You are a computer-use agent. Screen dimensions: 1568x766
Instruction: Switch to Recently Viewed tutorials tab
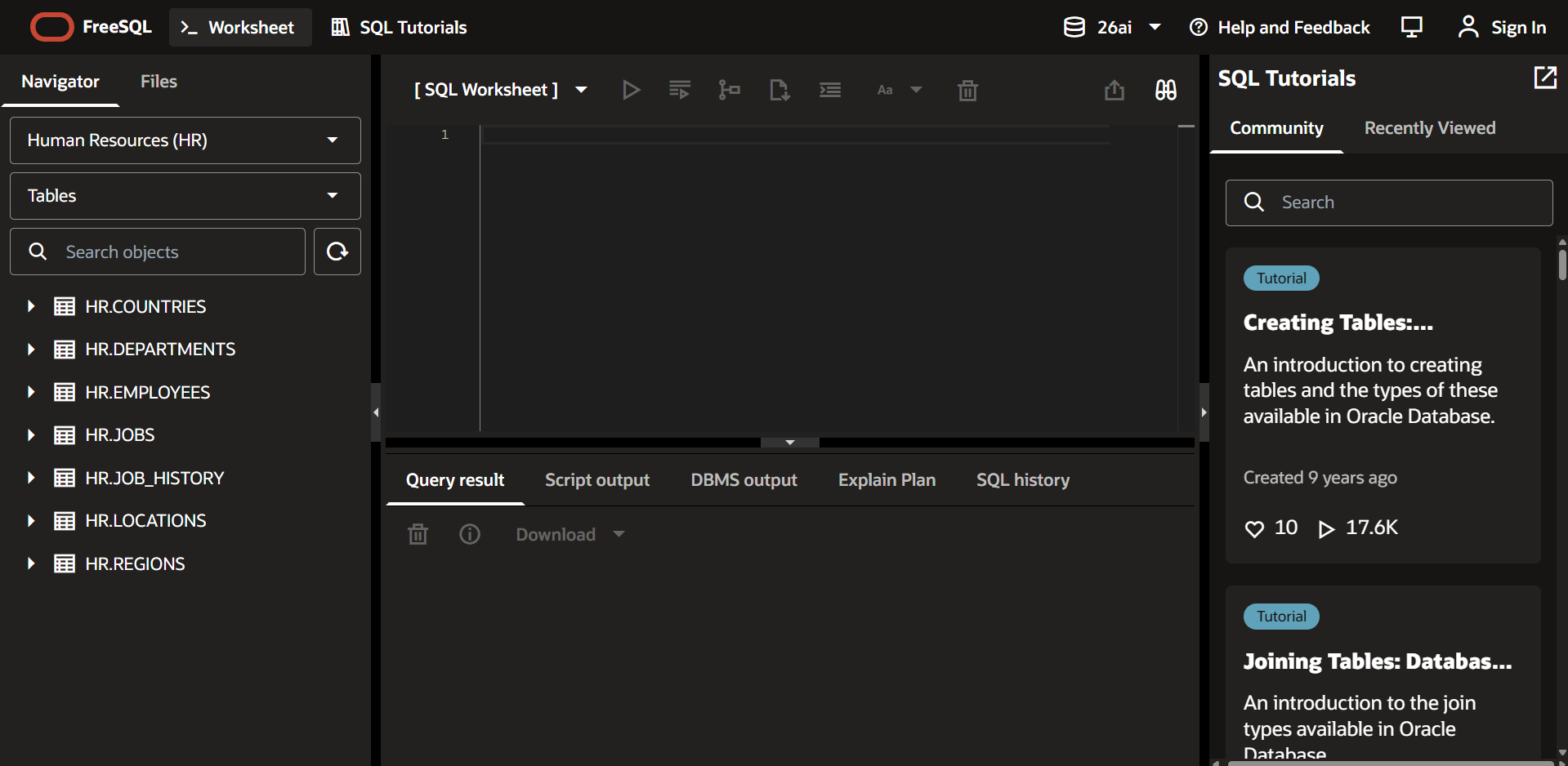click(1430, 128)
